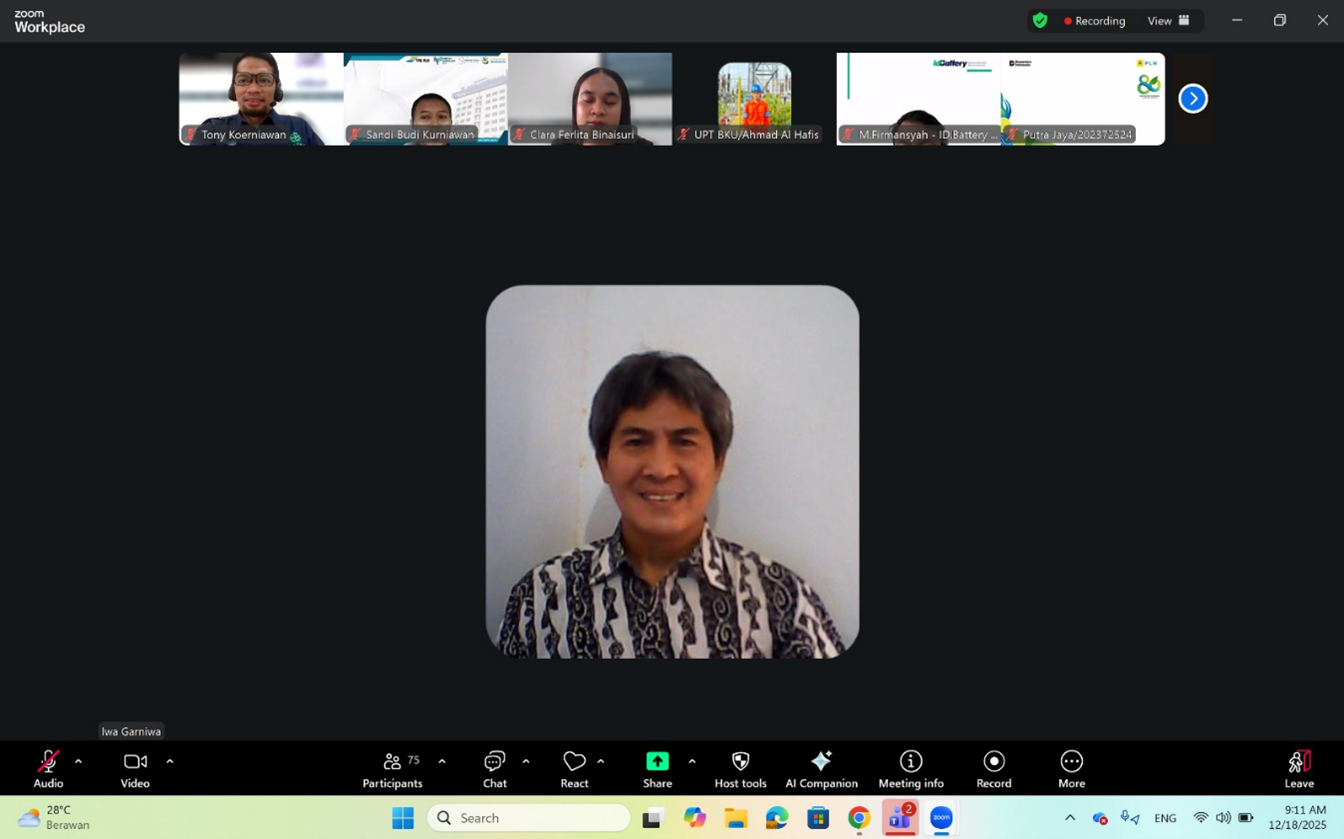This screenshot has height=839, width=1344.
Task: Click the green encryption shield icon
Action: click(x=1040, y=20)
